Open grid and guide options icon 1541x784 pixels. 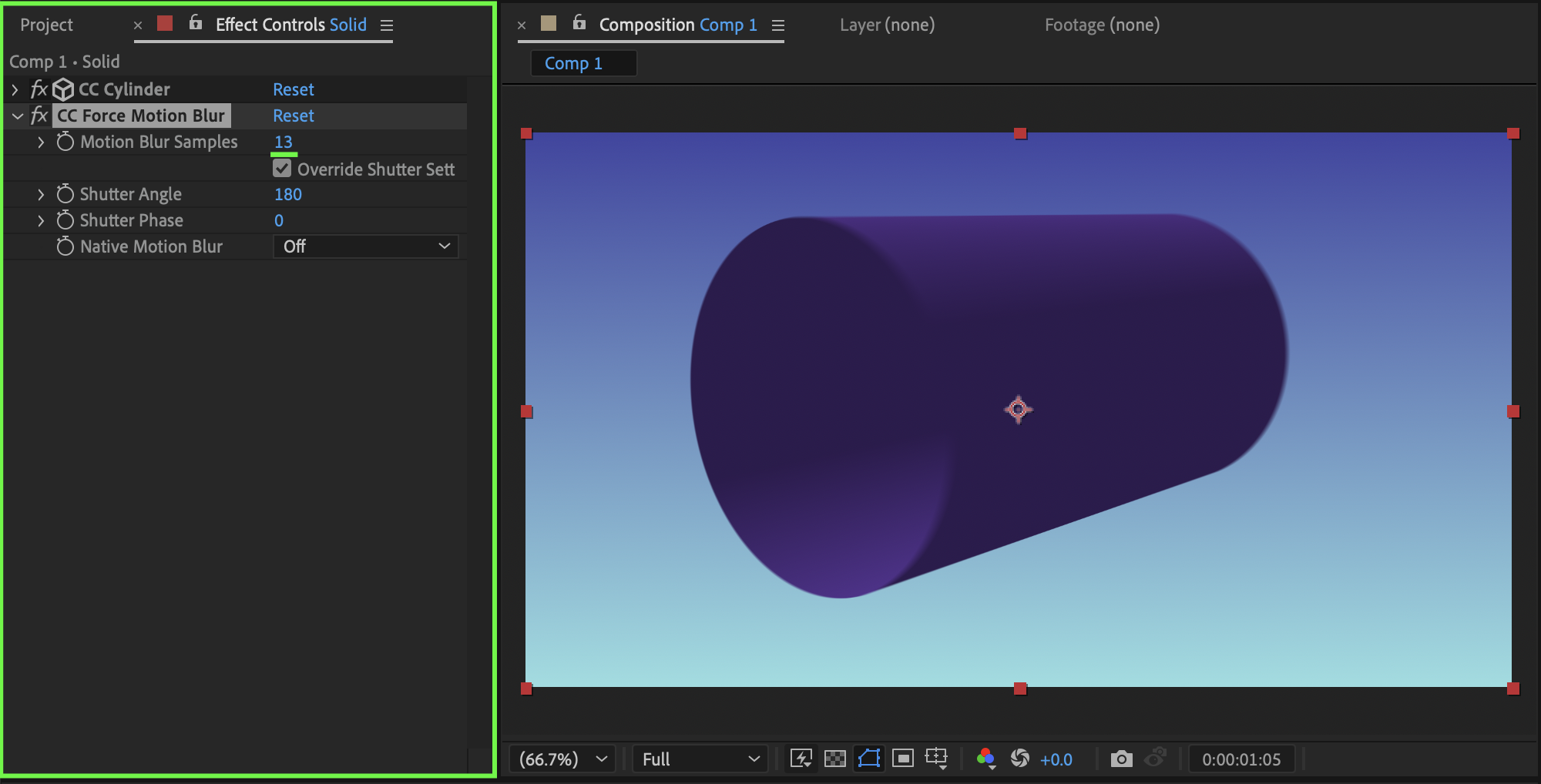937,759
